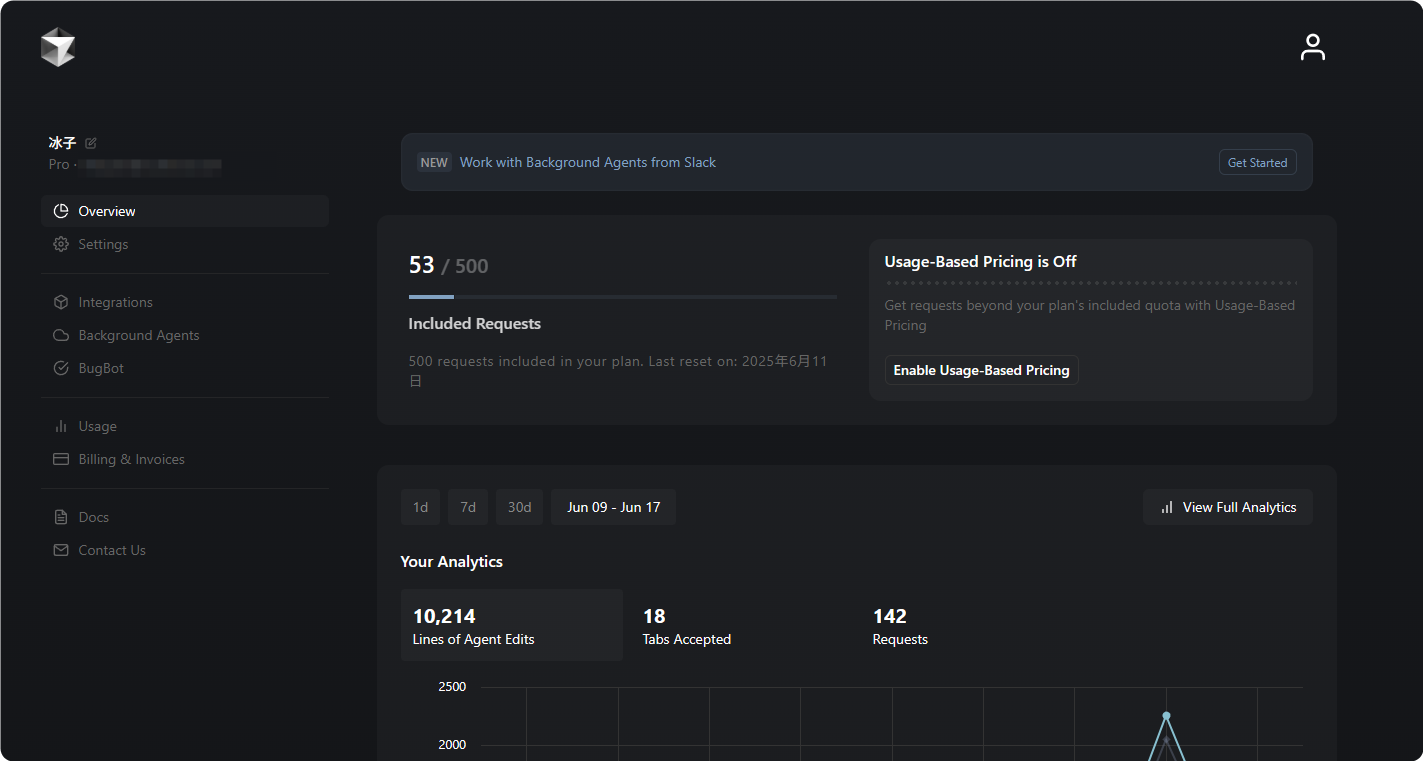1423x761 pixels.
Task: Select the 7d time range
Action: [468, 507]
